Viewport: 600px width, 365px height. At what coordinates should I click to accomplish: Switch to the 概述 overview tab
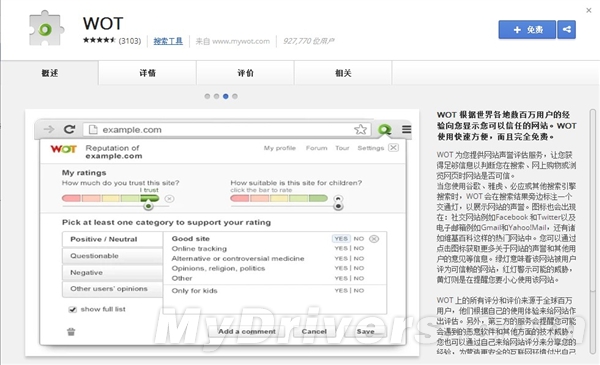click(50, 73)
